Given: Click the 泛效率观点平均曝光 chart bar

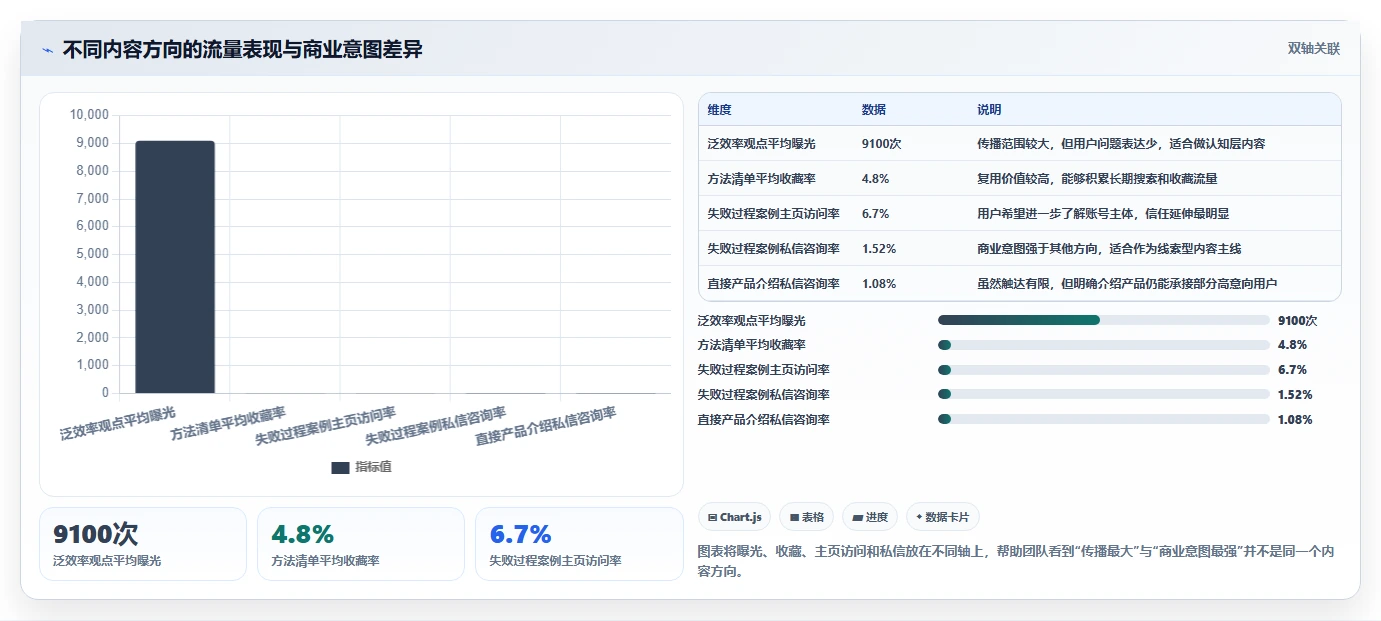Looking at the screenshot, I should (x=175, y=267).
